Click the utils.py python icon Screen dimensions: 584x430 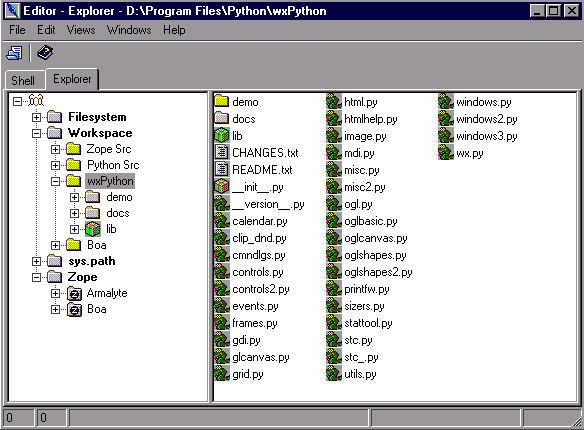pyautogui.click(x=334, y=374)
